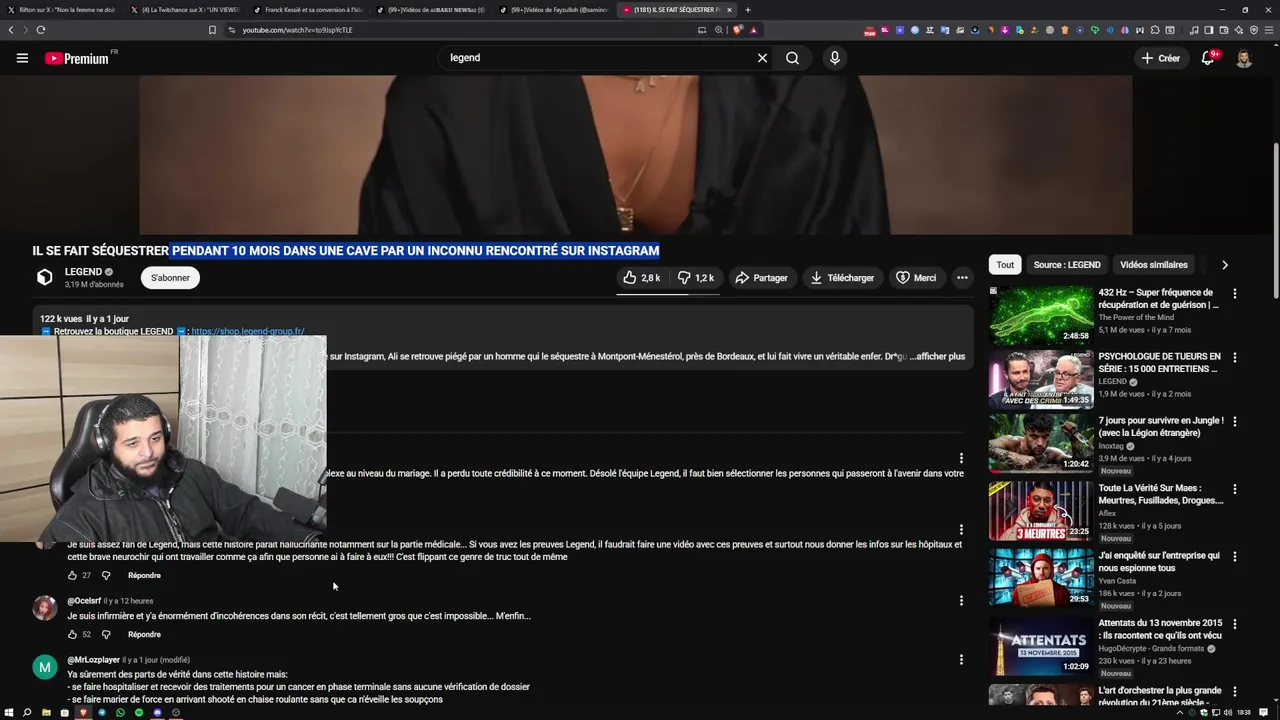Open the notifications bell
The height and width of the screenshot is (720, 1280).
tap(1208, 58)
